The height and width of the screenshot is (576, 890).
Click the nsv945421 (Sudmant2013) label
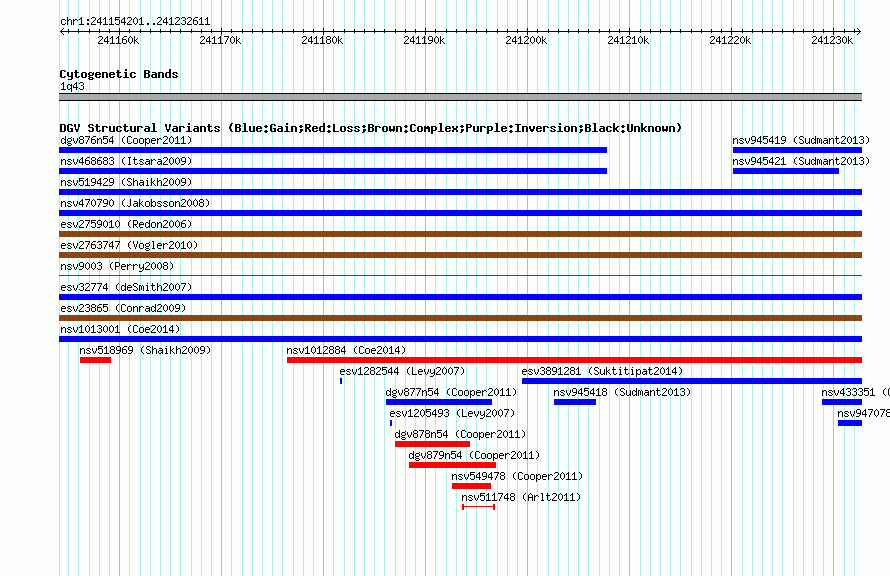pyautogui.click(x=801, y=161)
